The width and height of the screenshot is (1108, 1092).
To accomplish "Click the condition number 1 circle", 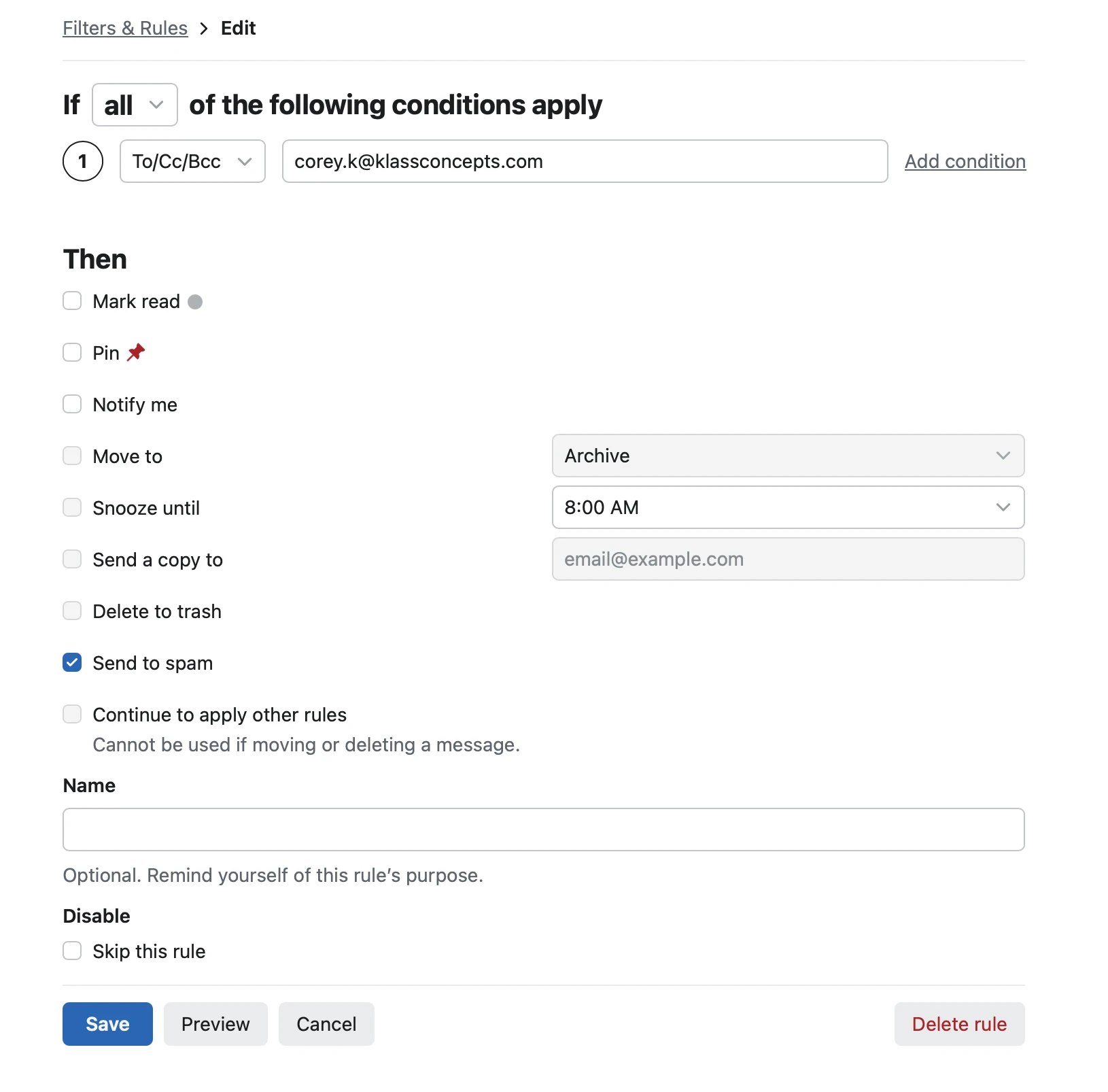I will [83, 161].
